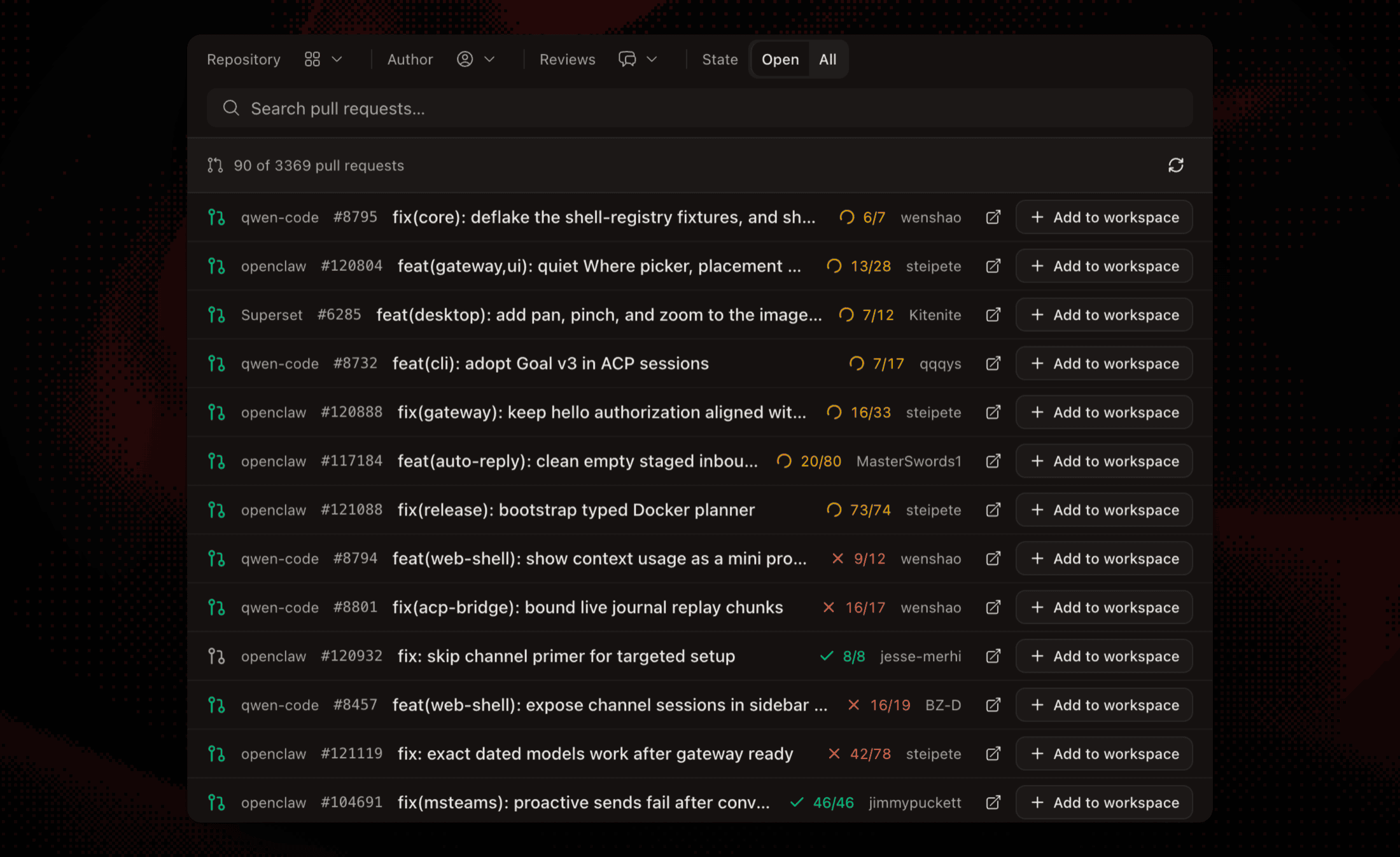
Task: Add PR #121088 to workspace
Action: pyautogui.click(x=1104, y=510)
